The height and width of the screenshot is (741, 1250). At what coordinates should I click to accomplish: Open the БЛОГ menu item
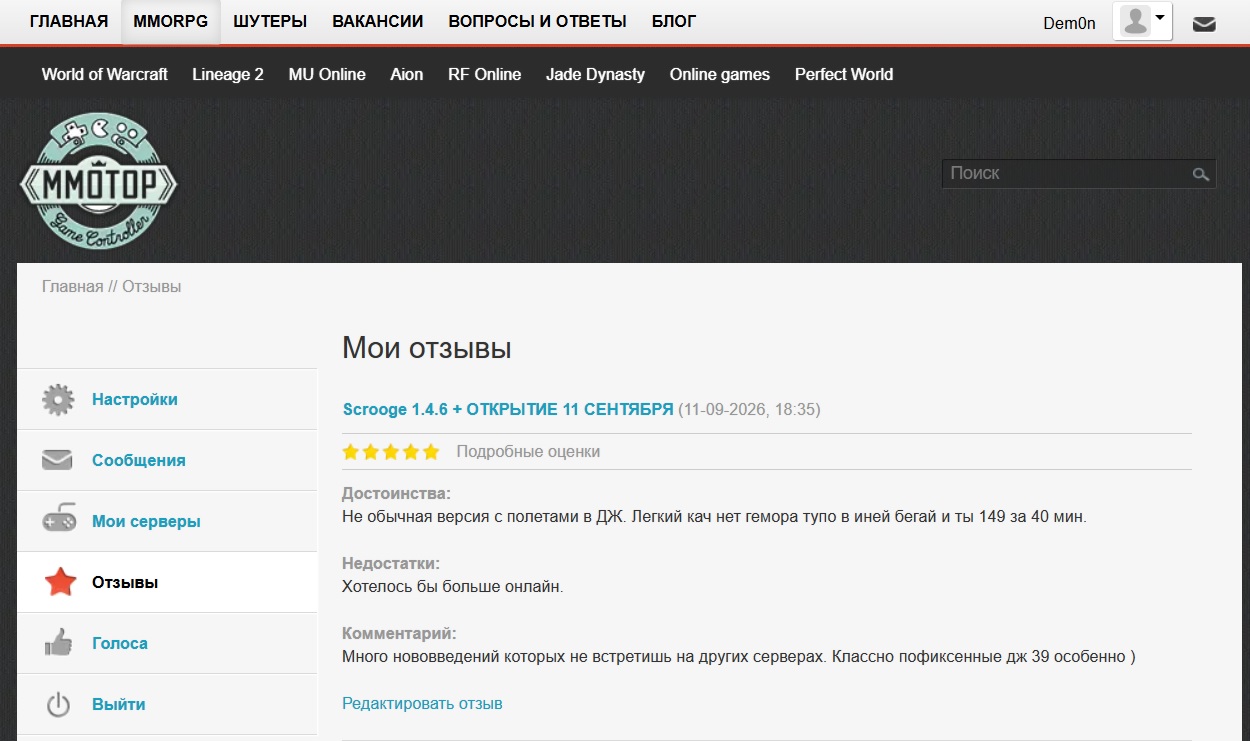674,21
